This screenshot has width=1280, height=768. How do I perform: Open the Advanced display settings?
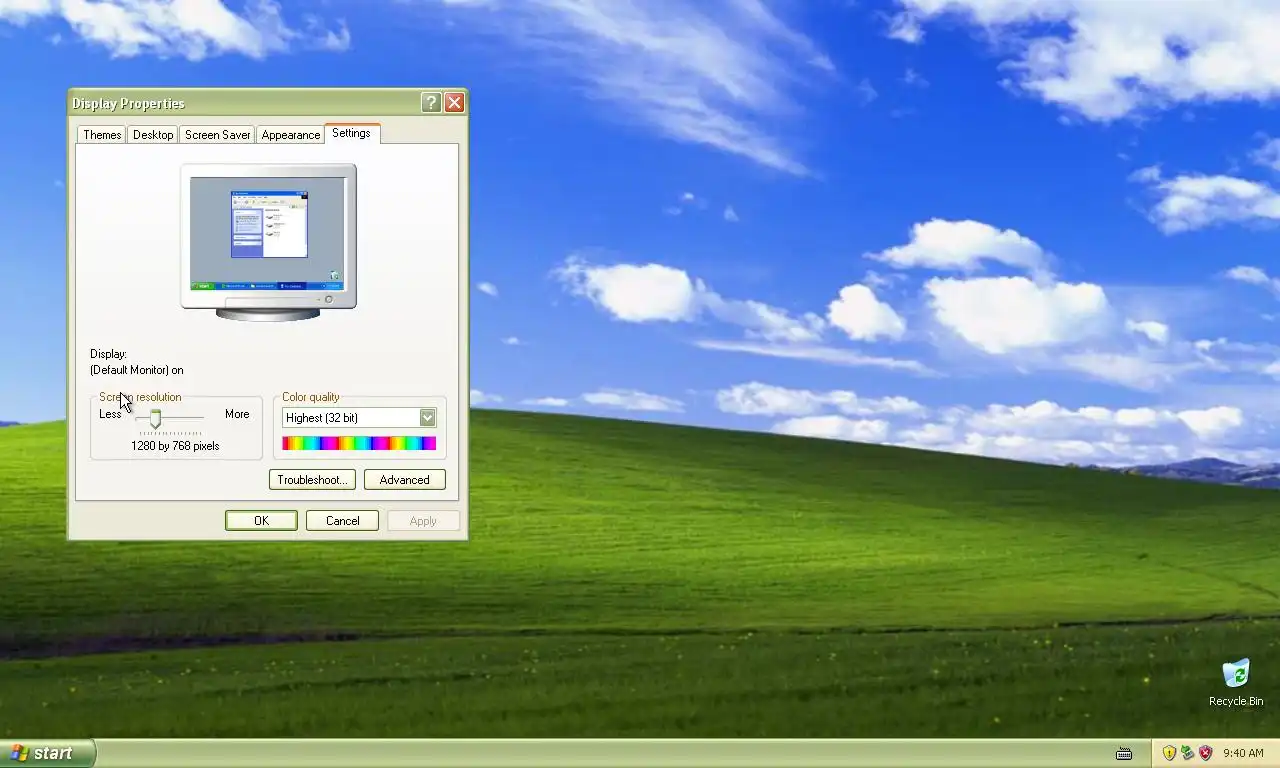tap(404, 480)
